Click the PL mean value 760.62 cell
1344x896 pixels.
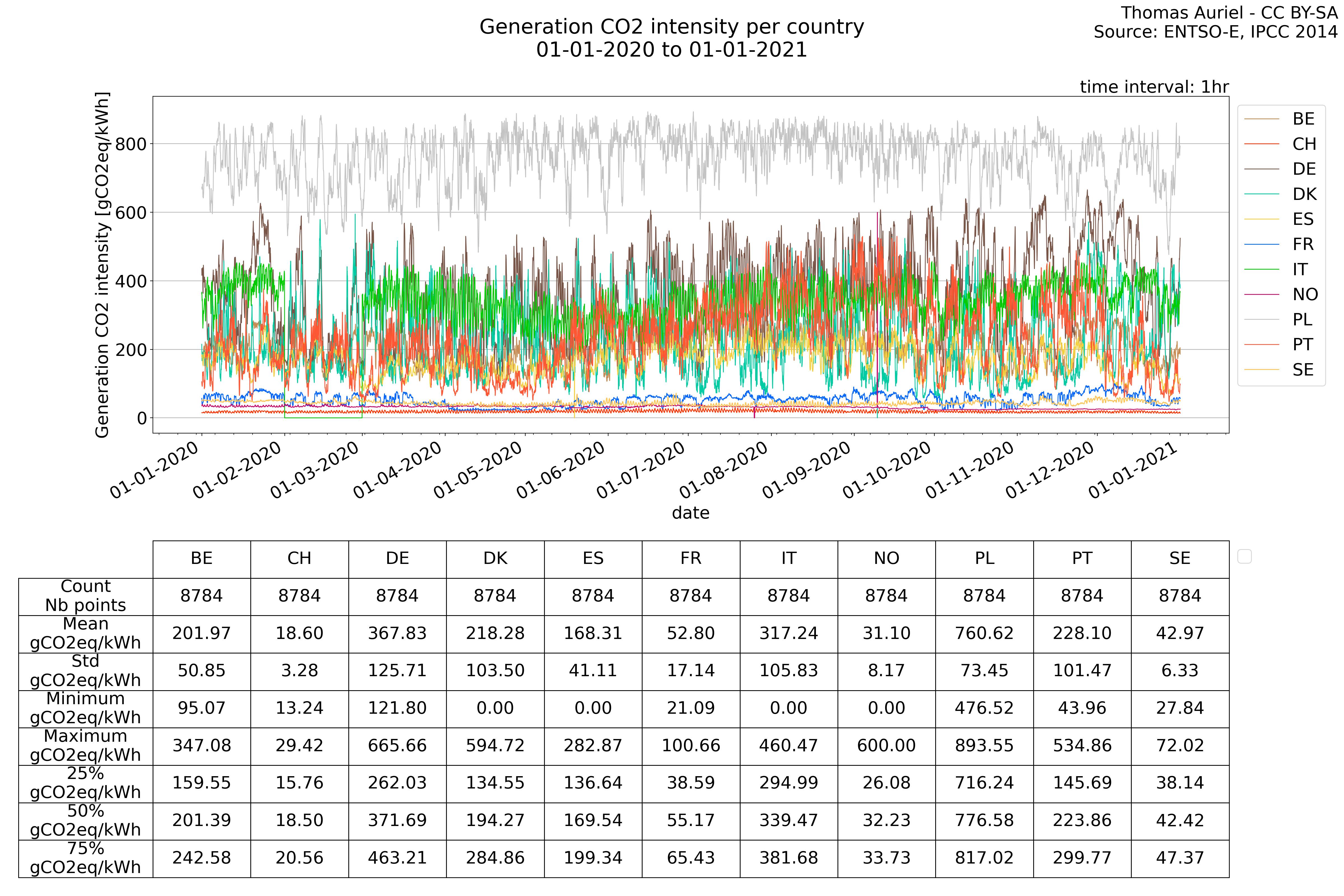pyautogui.click(x=984, y=633)
